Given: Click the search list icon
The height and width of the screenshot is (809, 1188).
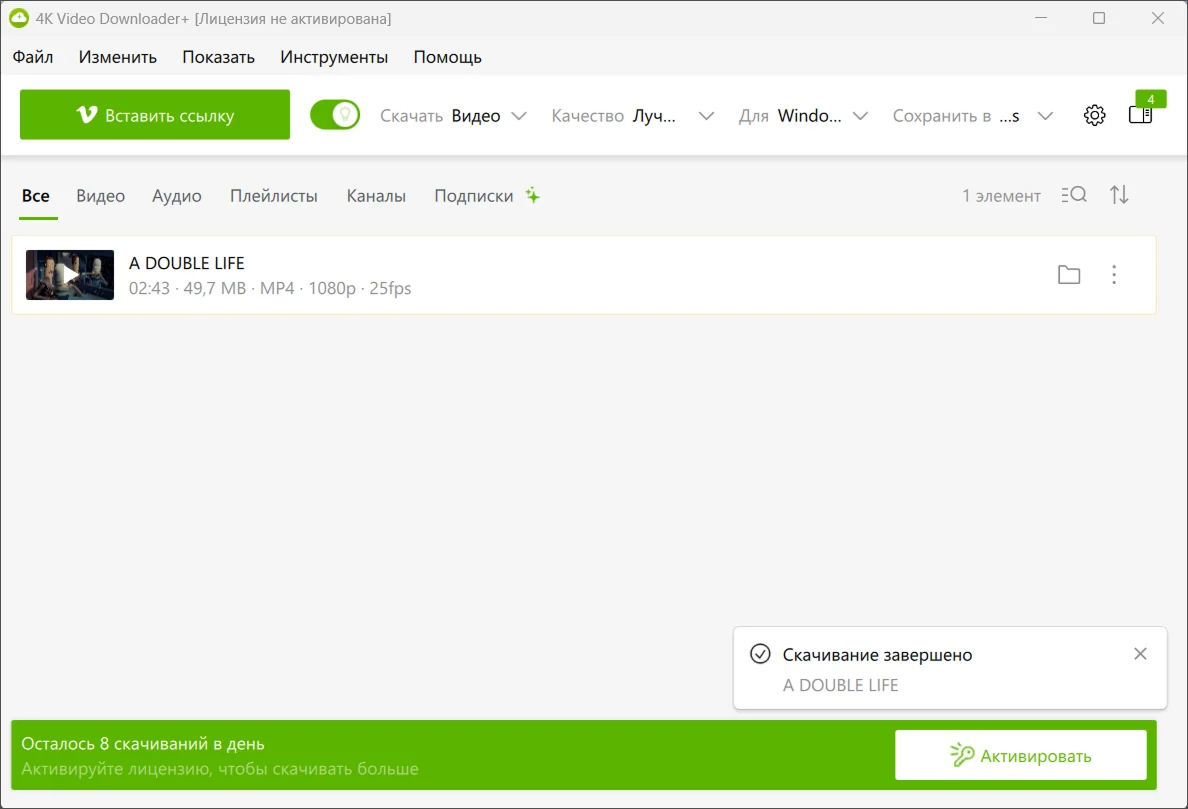Looking at the screenshot, I should click(1074, 195).
